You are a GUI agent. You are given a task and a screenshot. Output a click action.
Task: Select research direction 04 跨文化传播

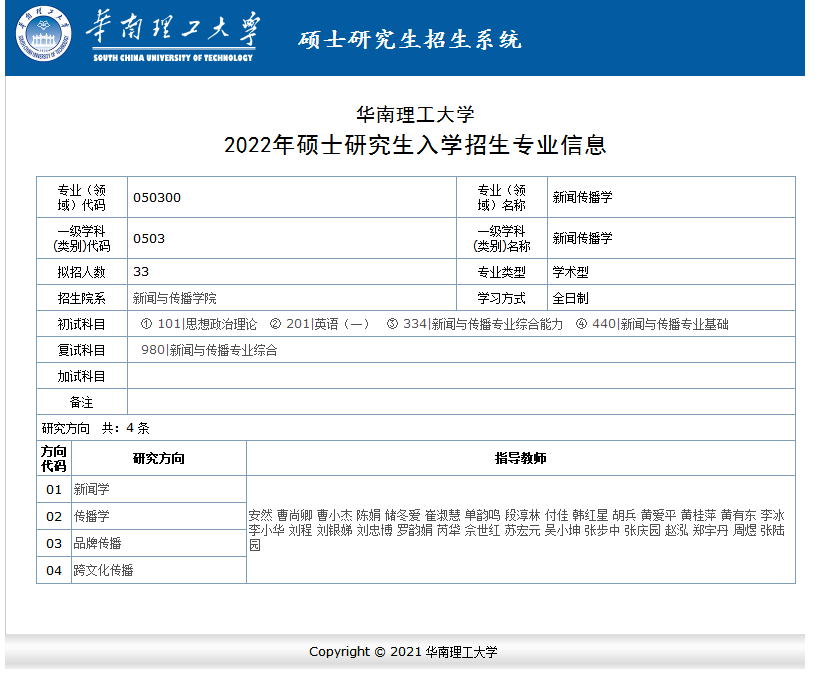(x=103, y=570)
